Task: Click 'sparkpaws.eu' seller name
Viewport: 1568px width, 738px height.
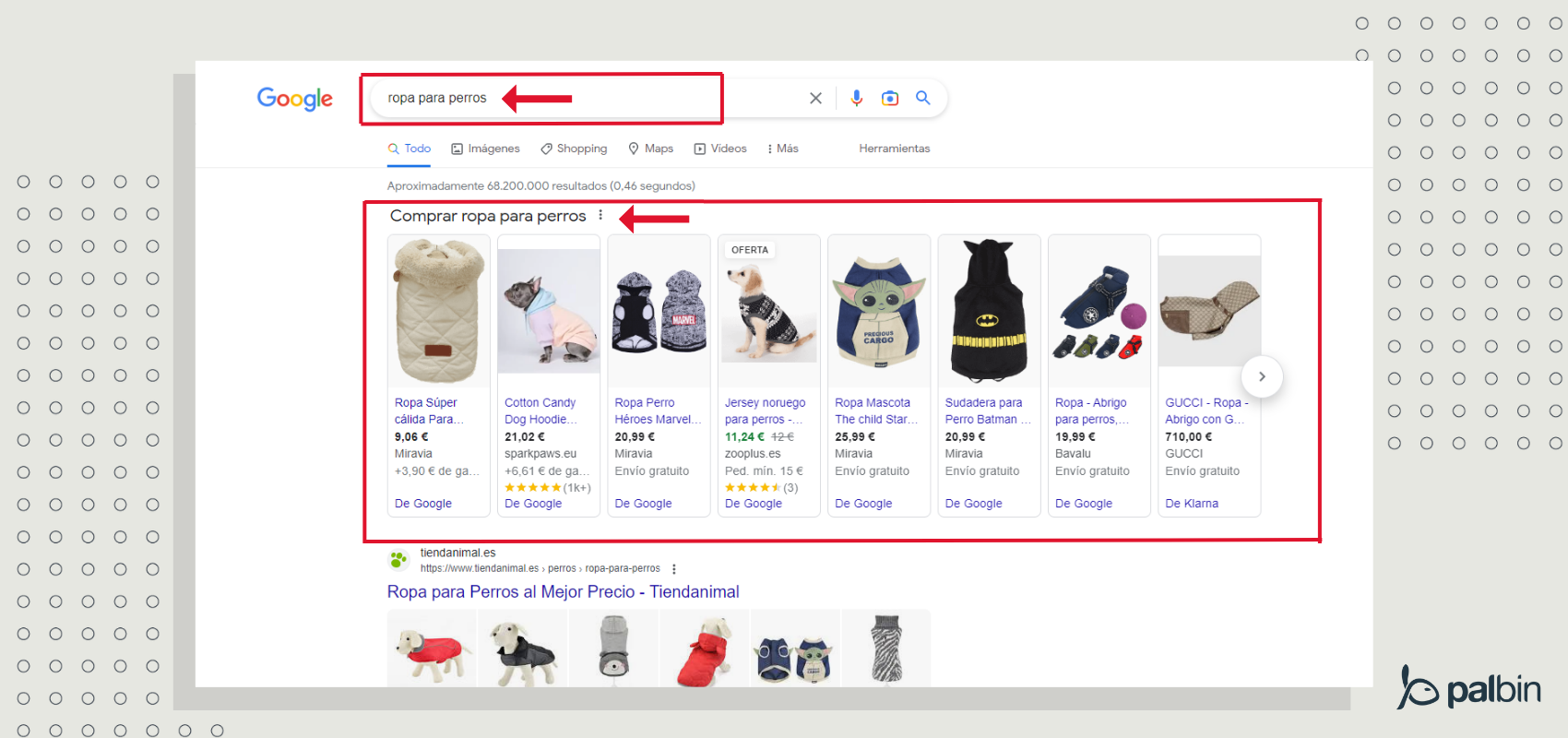Action: [x=540, y=454]
